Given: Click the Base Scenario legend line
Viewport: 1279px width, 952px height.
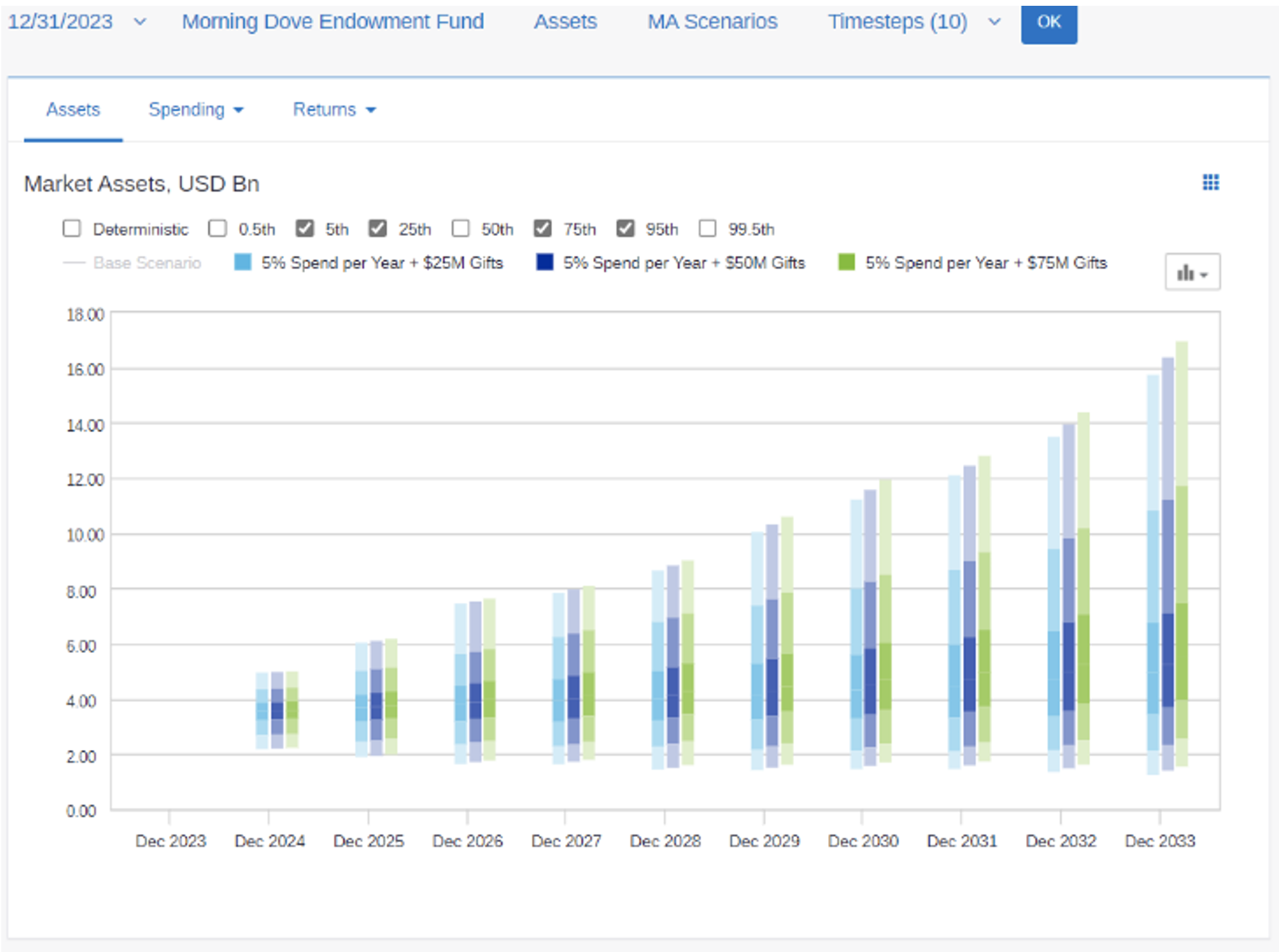Looking at the screenshot, I should (x=75, y=263).
